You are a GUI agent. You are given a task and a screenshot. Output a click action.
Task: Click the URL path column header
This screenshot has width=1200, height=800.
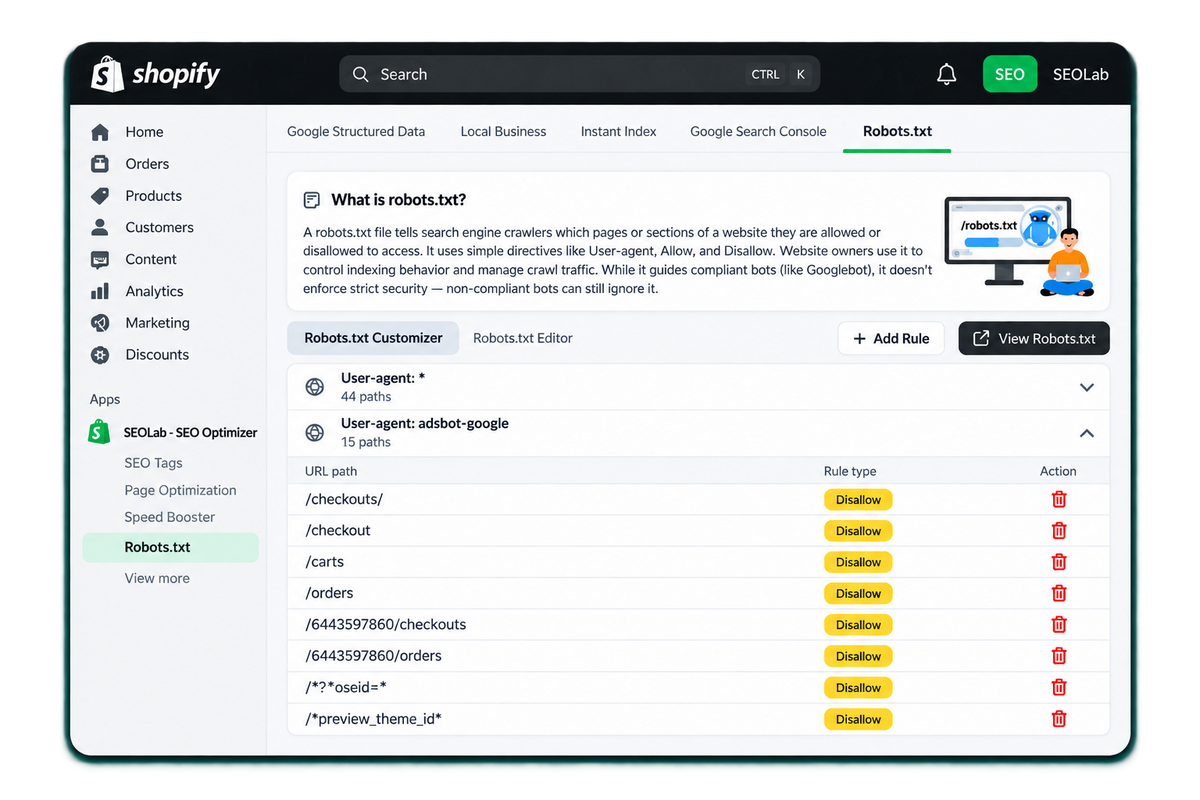331,471
